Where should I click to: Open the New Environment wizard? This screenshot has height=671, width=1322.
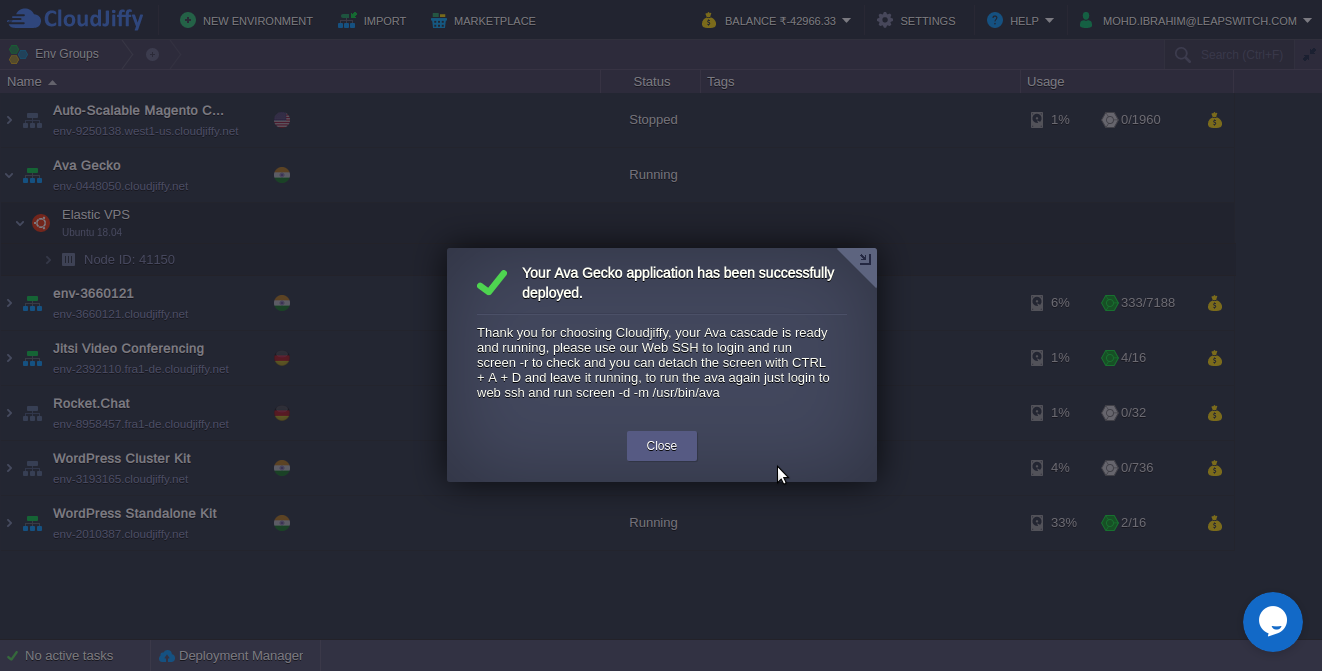(x=246, y=20)
